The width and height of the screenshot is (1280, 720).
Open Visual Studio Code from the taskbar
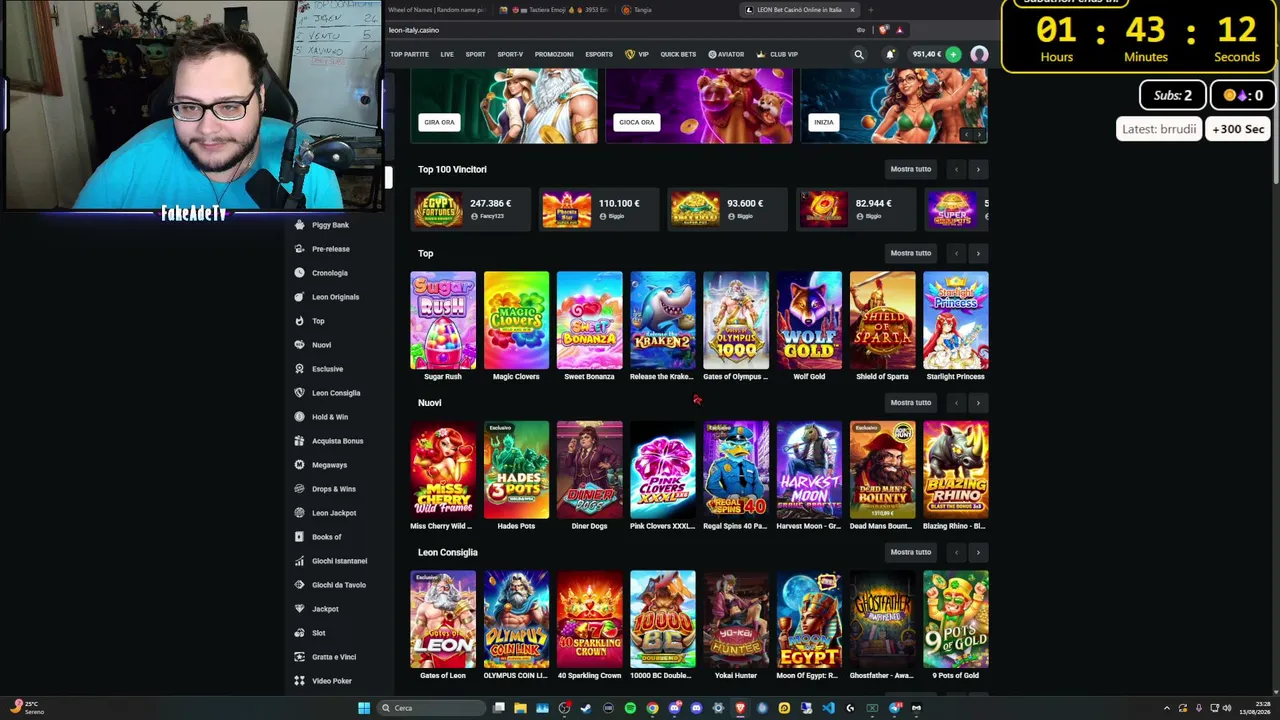point(828,708)
